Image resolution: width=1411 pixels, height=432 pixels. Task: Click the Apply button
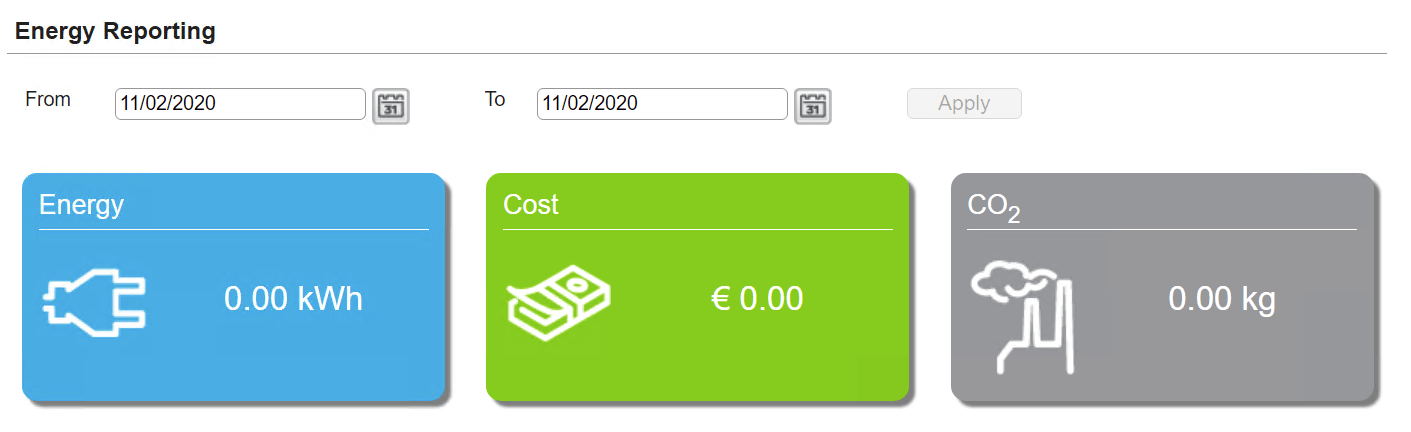964,104
